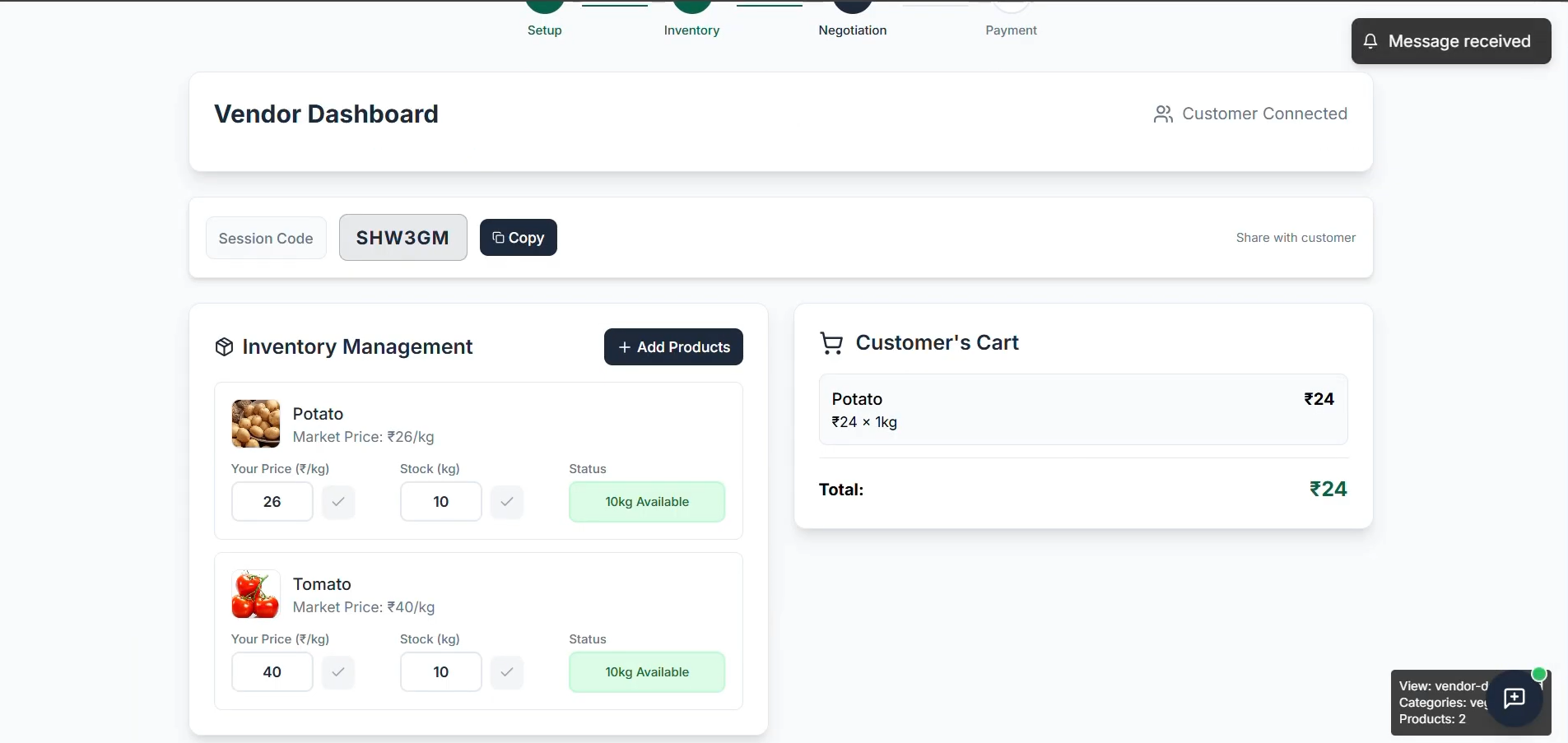Image resolution: width=1568 pixels, height=743 pixels.
Task: Click cart Total amount ₹24
Action: click(x=1328, y=490)
